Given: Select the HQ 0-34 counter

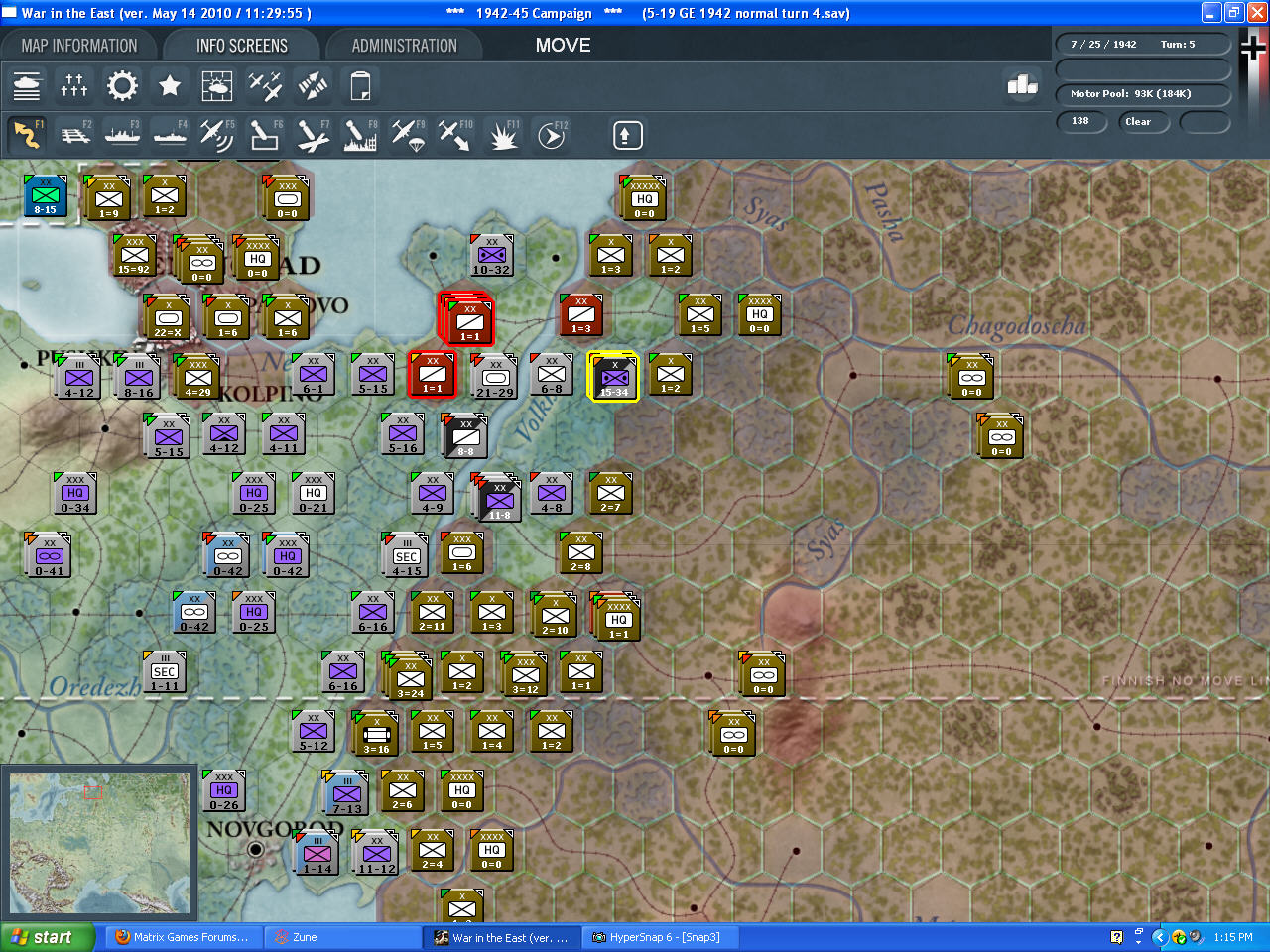Looking at the screenshot, I should (75, 494).
